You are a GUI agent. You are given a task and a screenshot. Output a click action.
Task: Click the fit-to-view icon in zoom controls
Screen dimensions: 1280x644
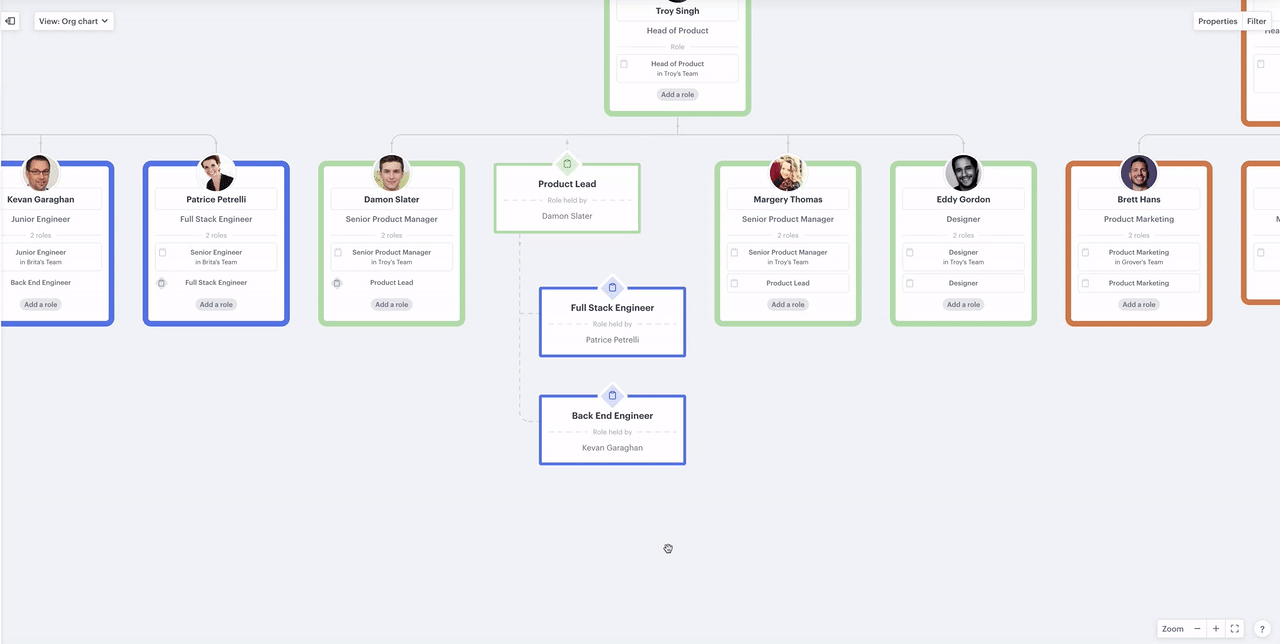(x=1233, y=629)
